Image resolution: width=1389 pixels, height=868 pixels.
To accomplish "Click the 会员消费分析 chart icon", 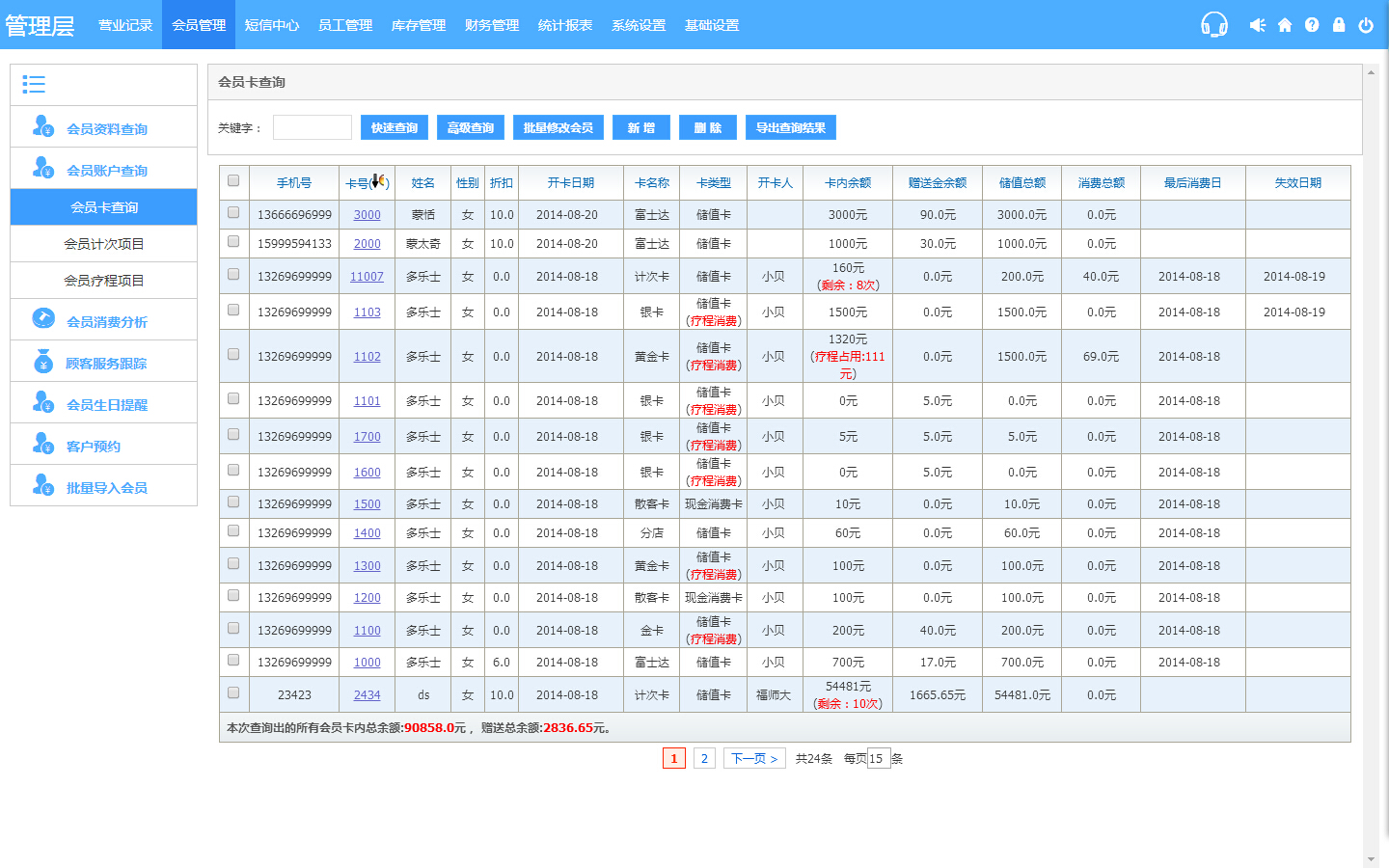I will click(43, 318).
